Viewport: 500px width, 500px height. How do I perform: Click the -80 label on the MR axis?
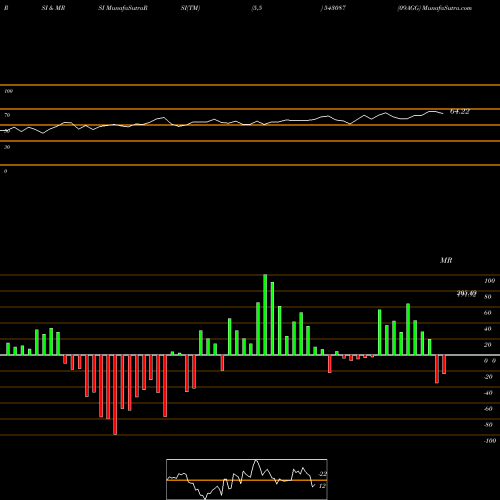[x=488, y=425]
